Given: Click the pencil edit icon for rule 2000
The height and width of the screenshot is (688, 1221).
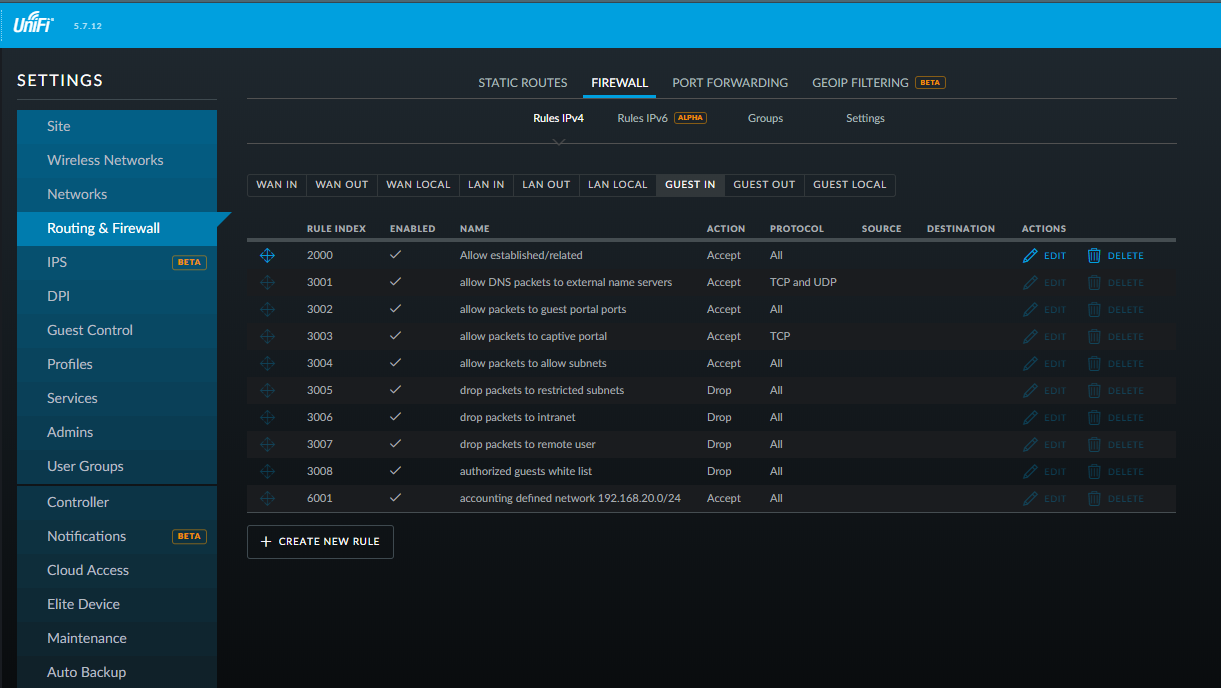Looking at the screenshot, I should [x=1031, y=256].
